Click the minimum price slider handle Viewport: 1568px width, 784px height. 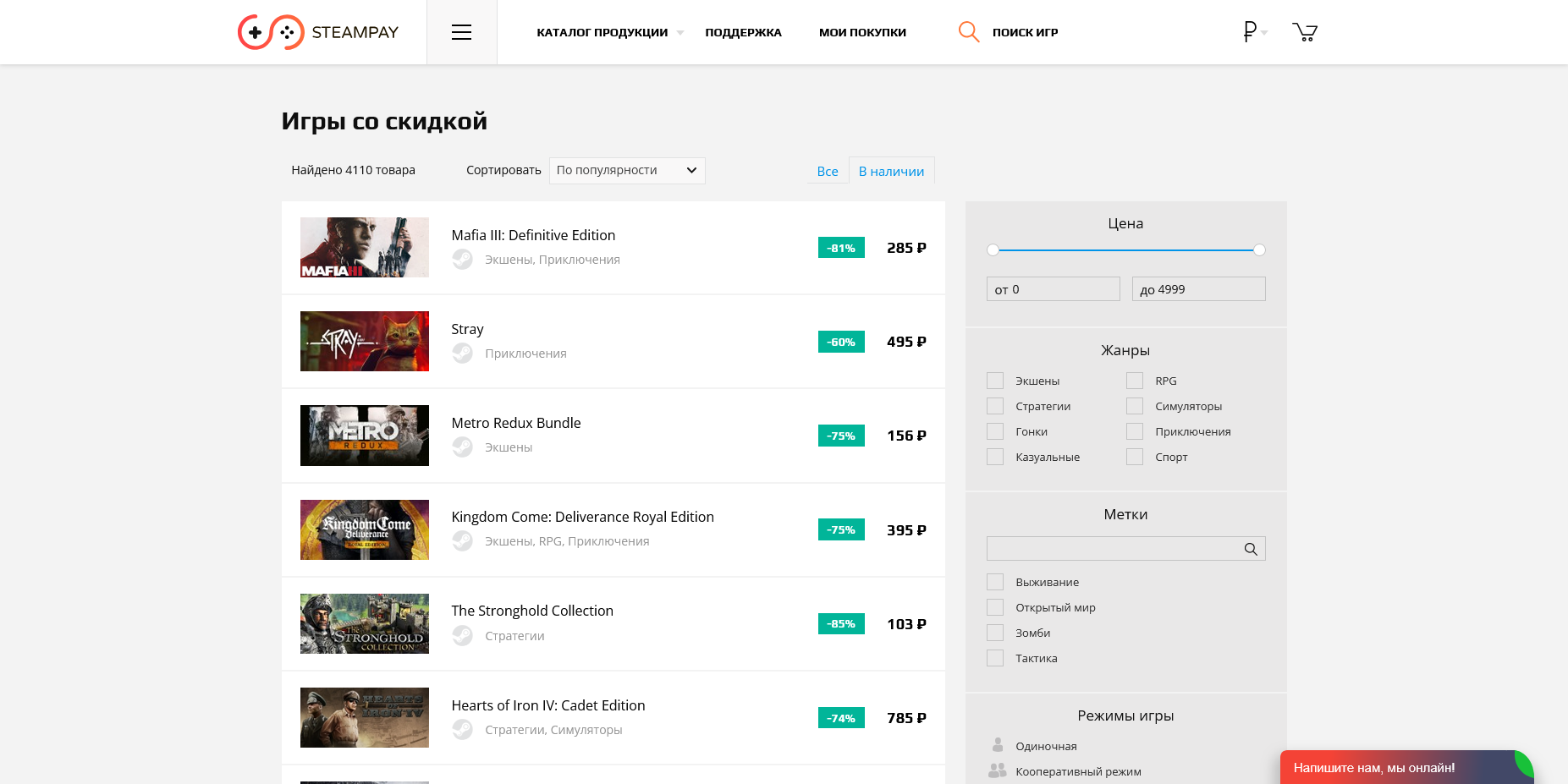(993, 249)
